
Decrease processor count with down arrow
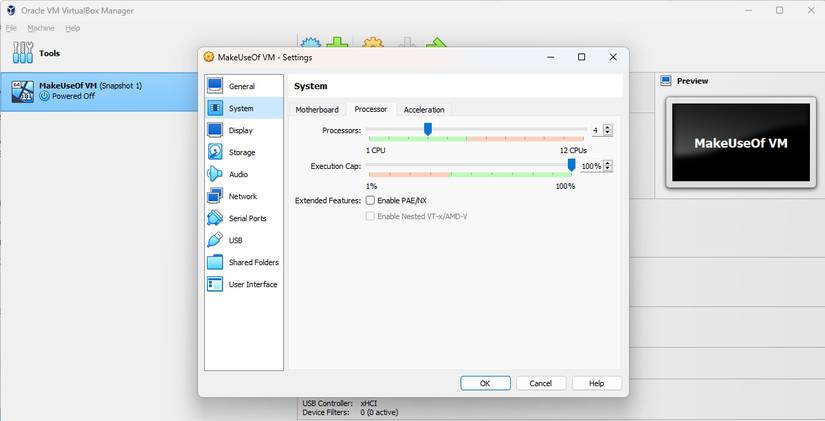pyautogui.click(x=608, y=132)
